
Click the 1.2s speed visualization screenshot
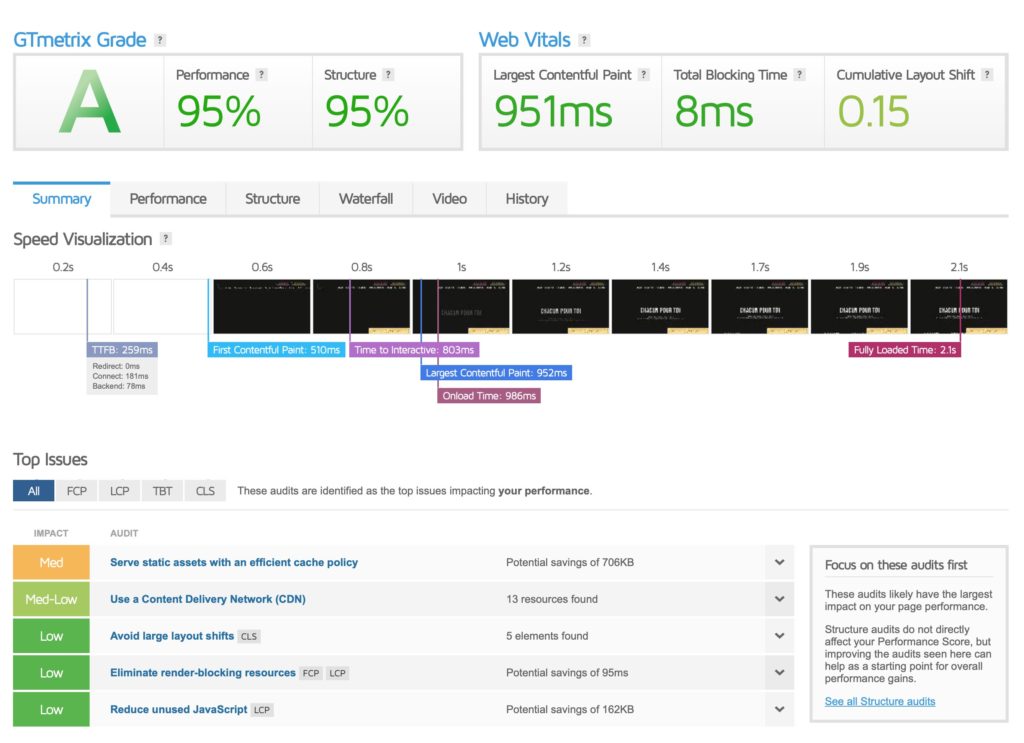point(560,306)
